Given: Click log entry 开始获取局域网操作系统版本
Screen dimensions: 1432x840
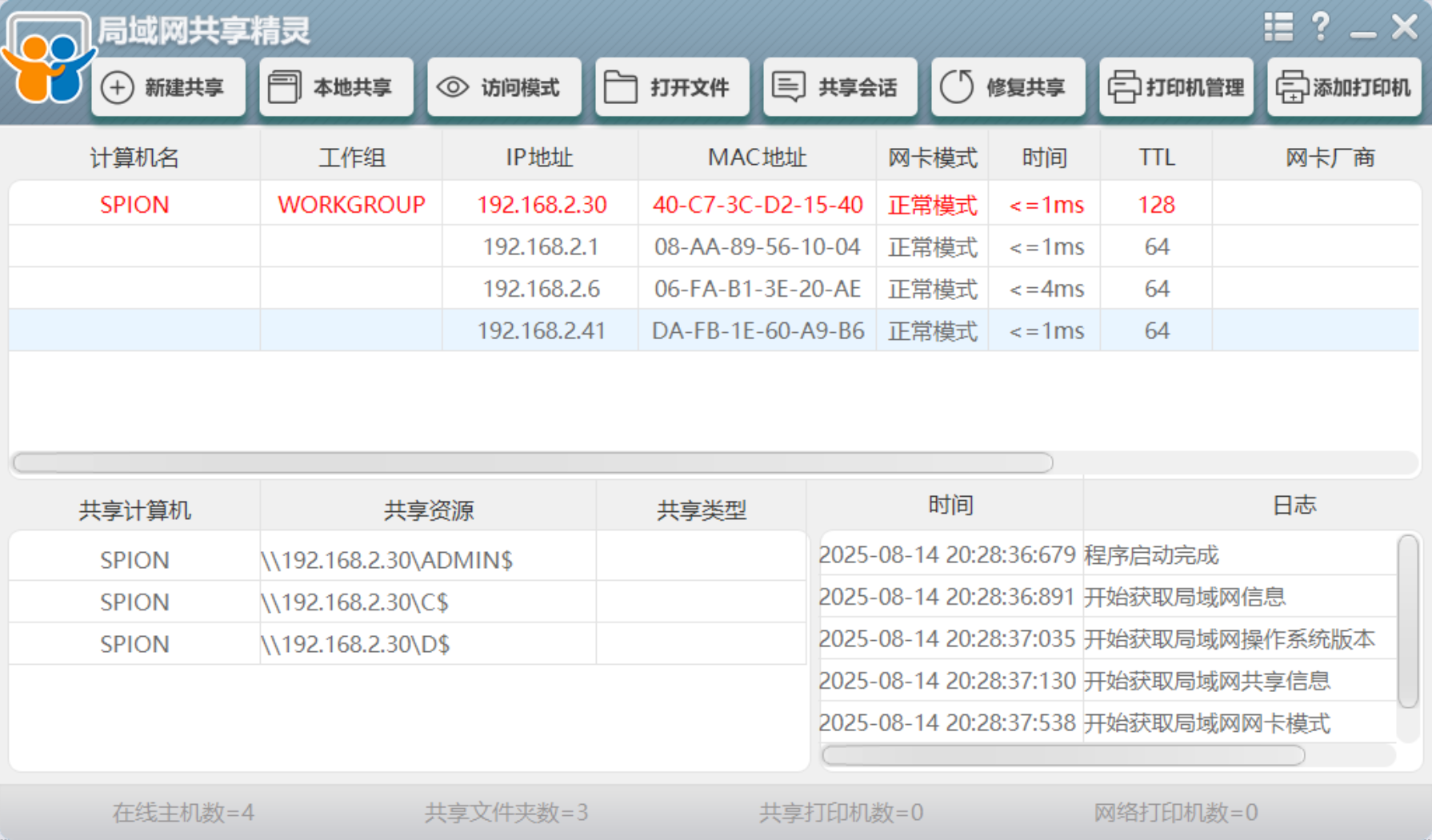Looking at the screenshot, I should [1230, 638].
